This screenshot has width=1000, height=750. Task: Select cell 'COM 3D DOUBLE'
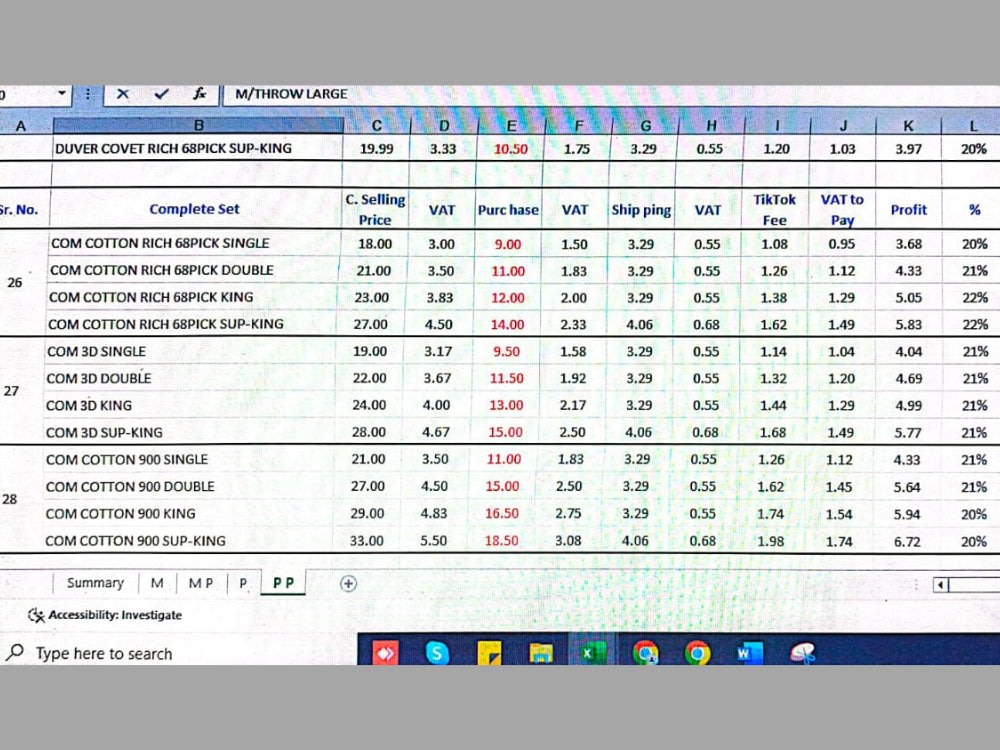(x=191, y=378)
